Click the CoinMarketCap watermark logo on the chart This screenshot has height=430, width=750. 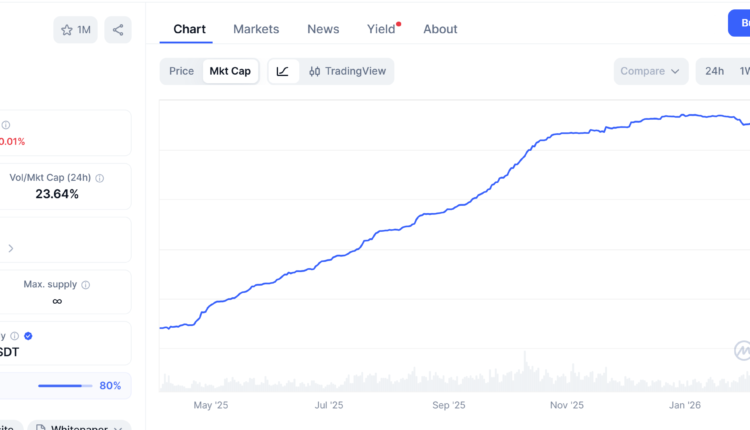click(x=741, y=351)
